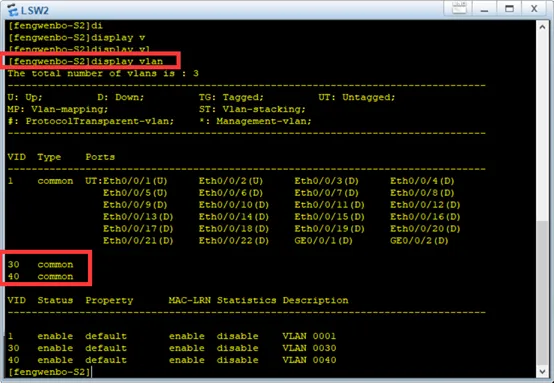This screenshot has height=383, width=554.
Task: Click the 'VLAN 0030' description
Action: tap(309, 348)
